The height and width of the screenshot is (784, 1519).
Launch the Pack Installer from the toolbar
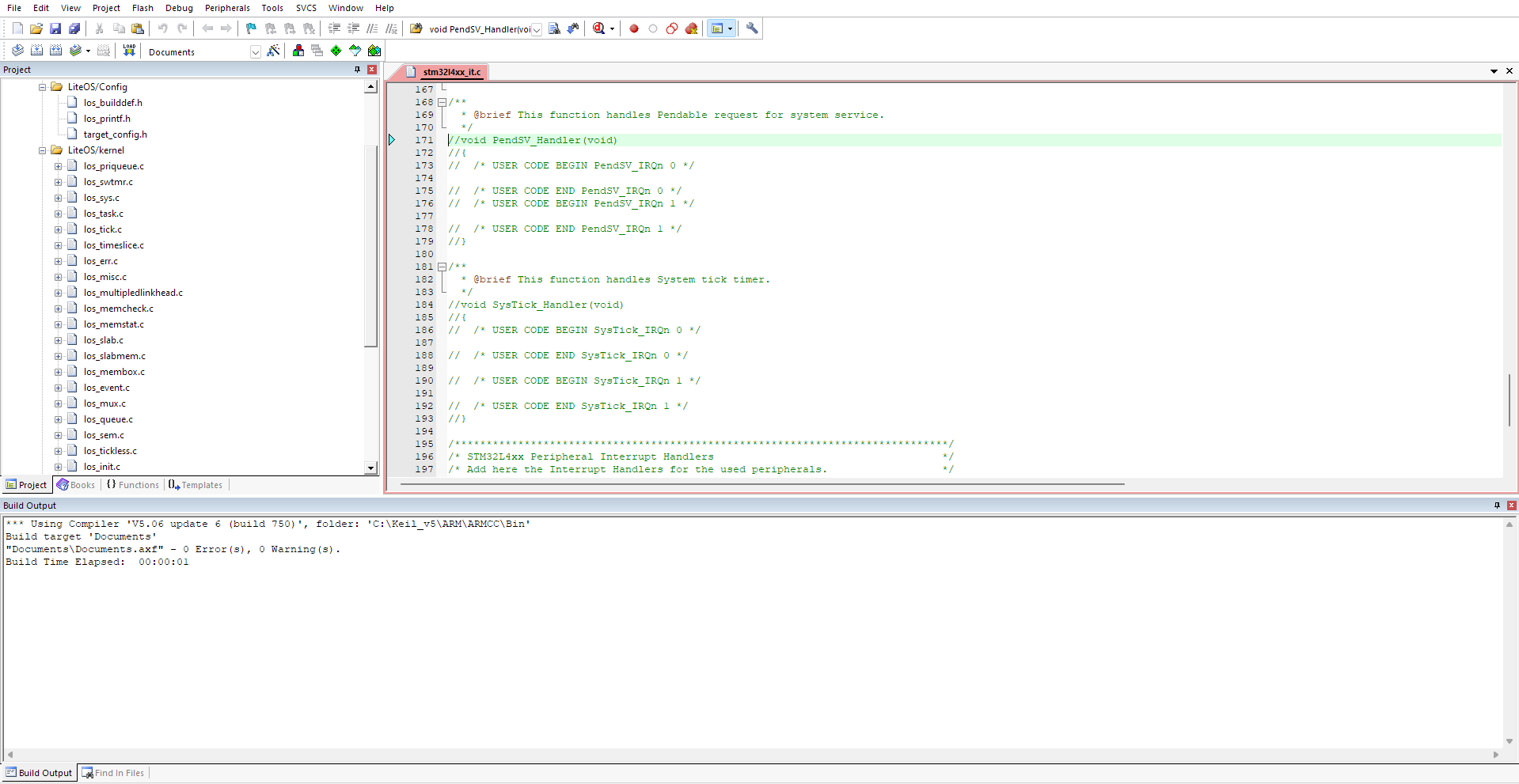(374, 51)
